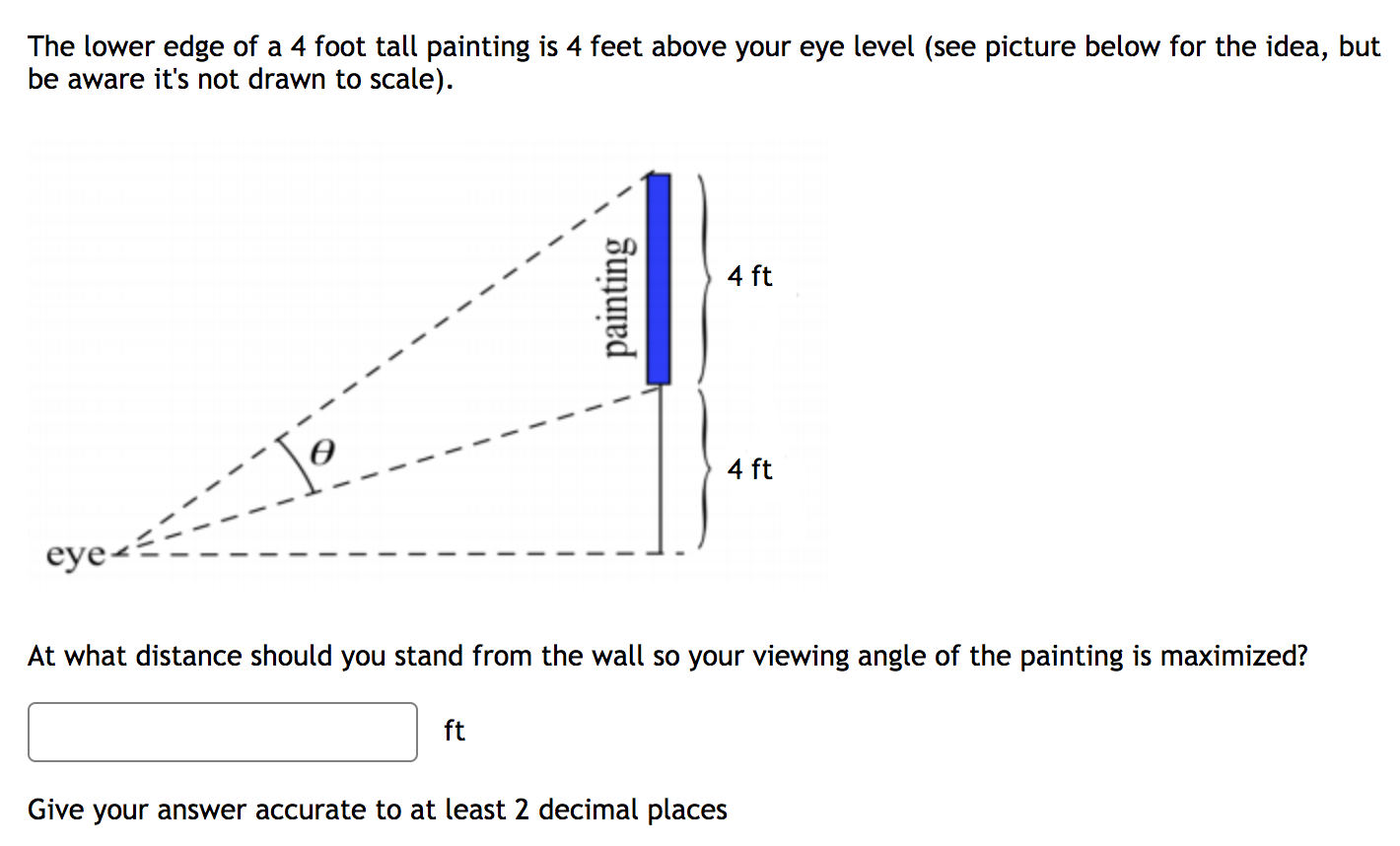Click the blue painting rectangle in diagram
The height and width of the screenshot is (846, 1400).
click(x=658, y=279)
